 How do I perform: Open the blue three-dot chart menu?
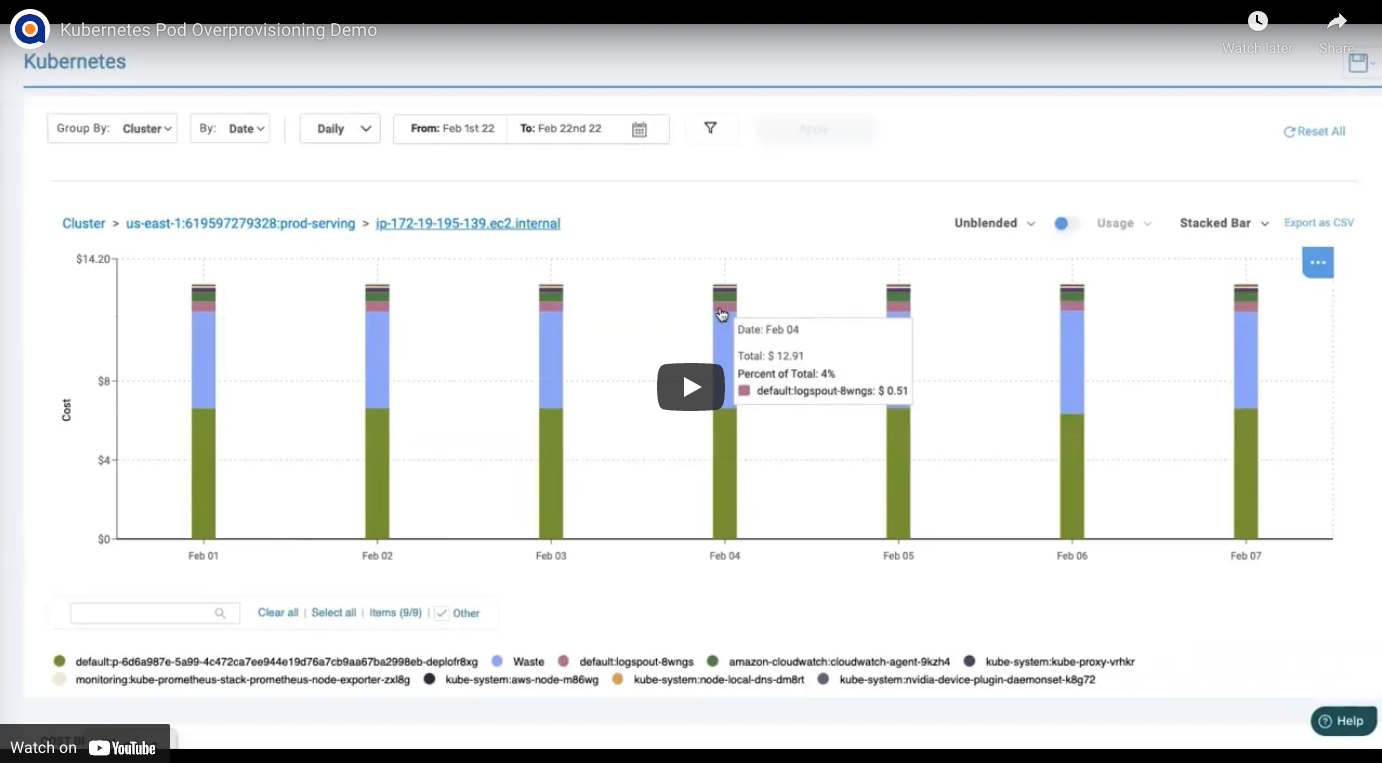[1317, 262]
